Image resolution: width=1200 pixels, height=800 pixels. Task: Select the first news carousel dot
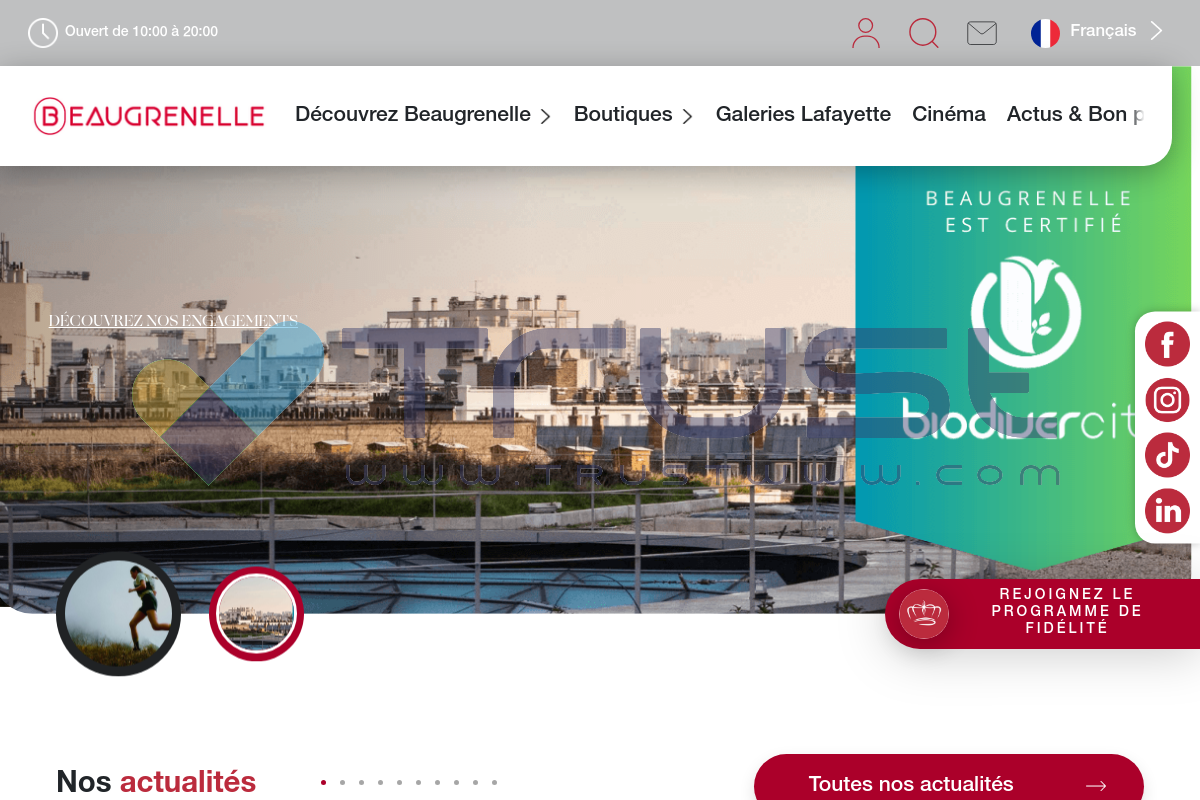coord(323,782)
